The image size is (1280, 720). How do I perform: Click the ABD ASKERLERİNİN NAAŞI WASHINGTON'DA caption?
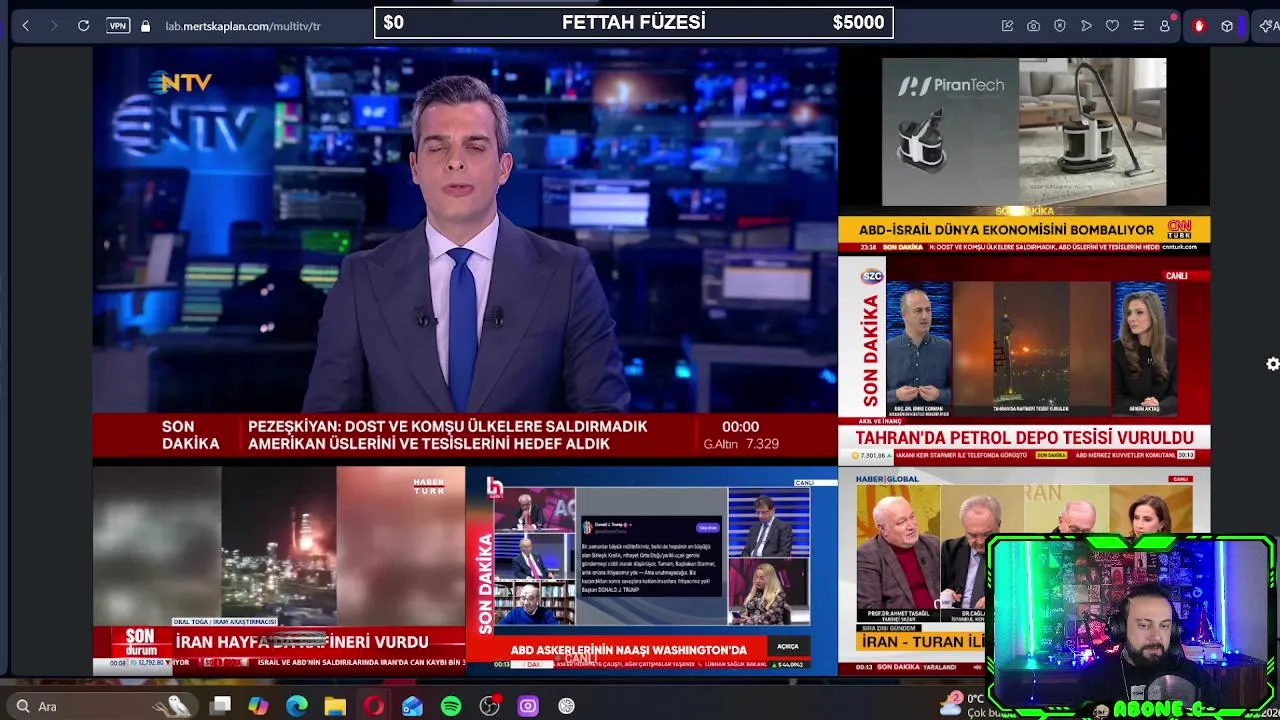pos(629,650)
